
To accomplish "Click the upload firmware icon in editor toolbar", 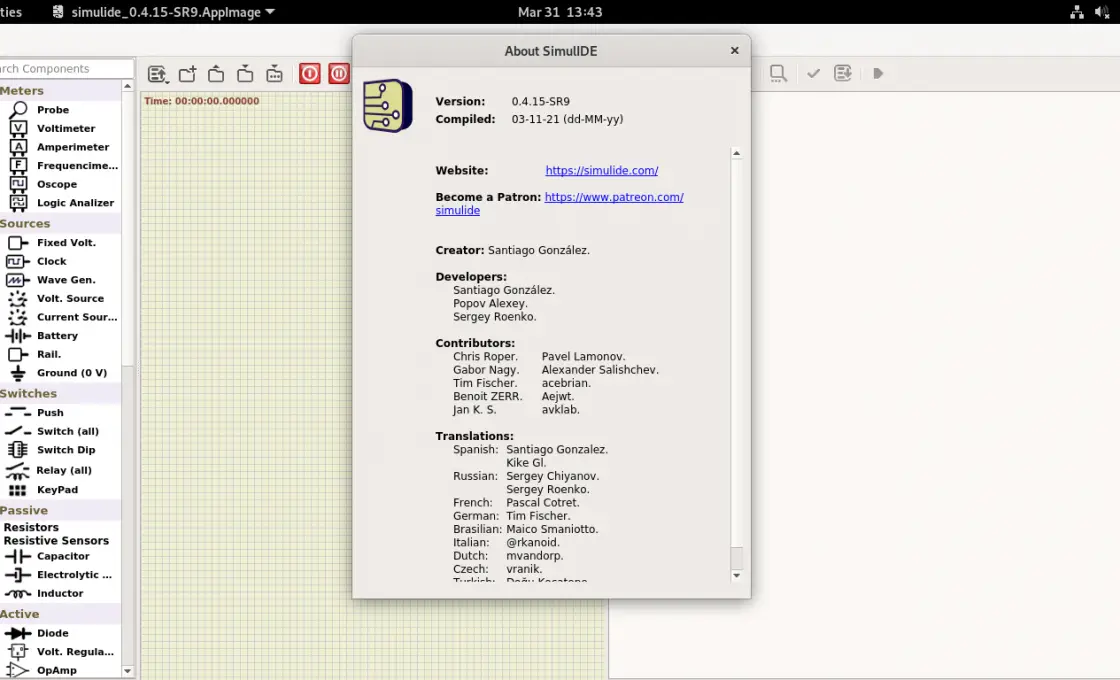I will [843, 74].
